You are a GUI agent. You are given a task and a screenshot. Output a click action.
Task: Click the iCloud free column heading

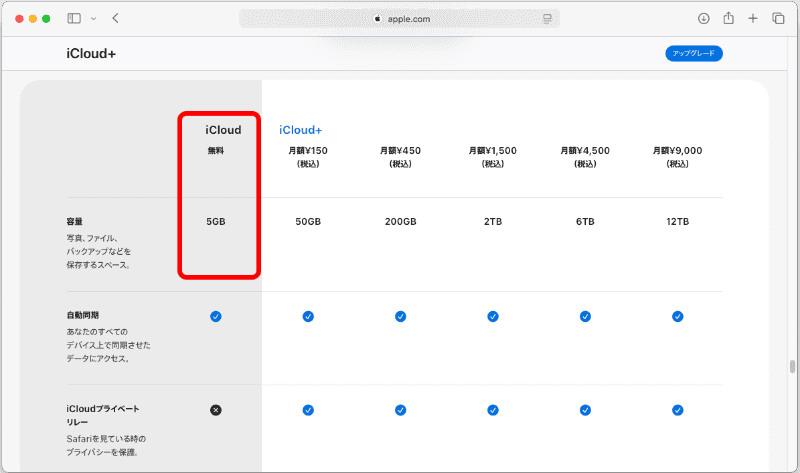[223, 130]
